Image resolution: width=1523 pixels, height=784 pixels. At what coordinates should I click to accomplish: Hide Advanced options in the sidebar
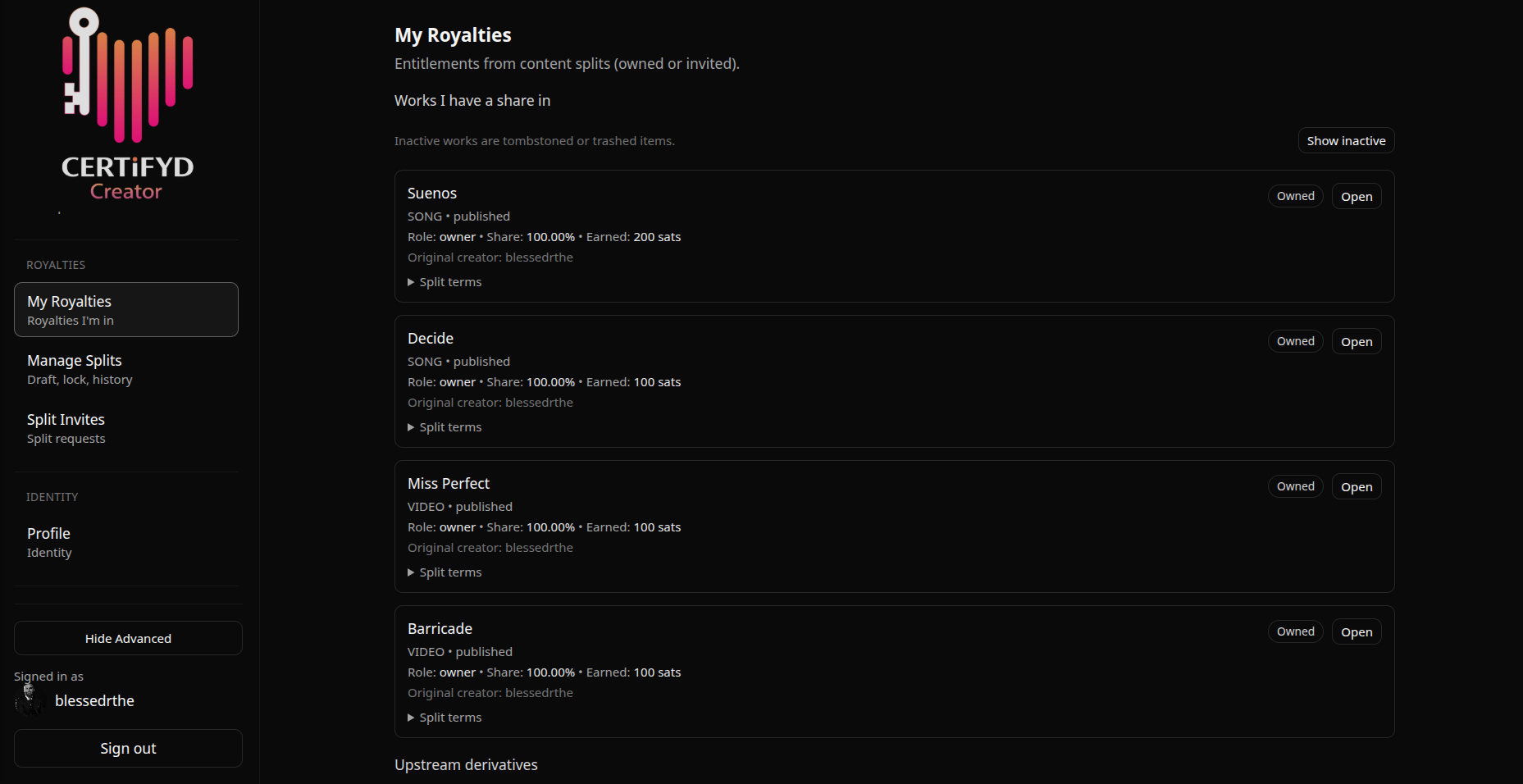(x=127, y=638)
